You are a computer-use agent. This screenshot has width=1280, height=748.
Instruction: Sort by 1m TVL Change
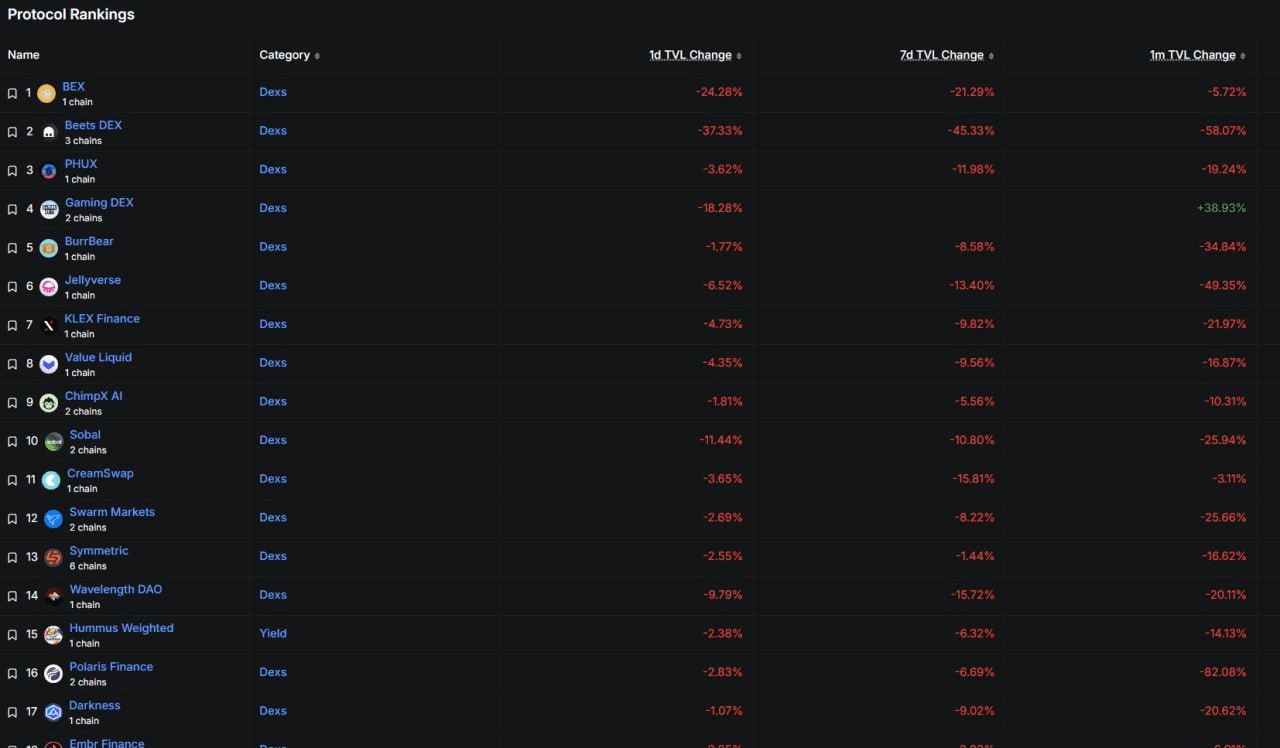1192,55
